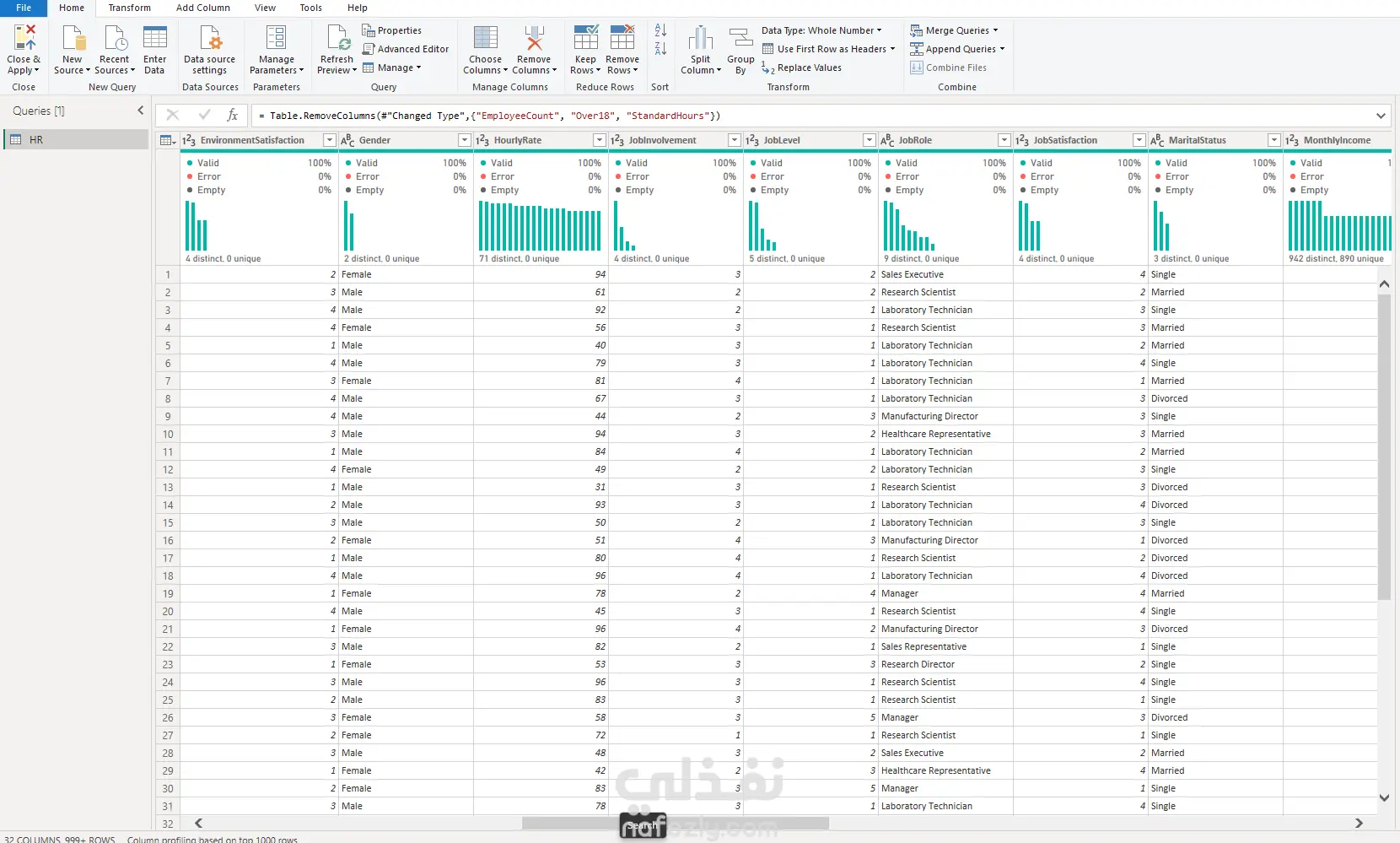Sort descending with the Z-A icon
This screenshot has width=1400, height=843.
point(660,49)
